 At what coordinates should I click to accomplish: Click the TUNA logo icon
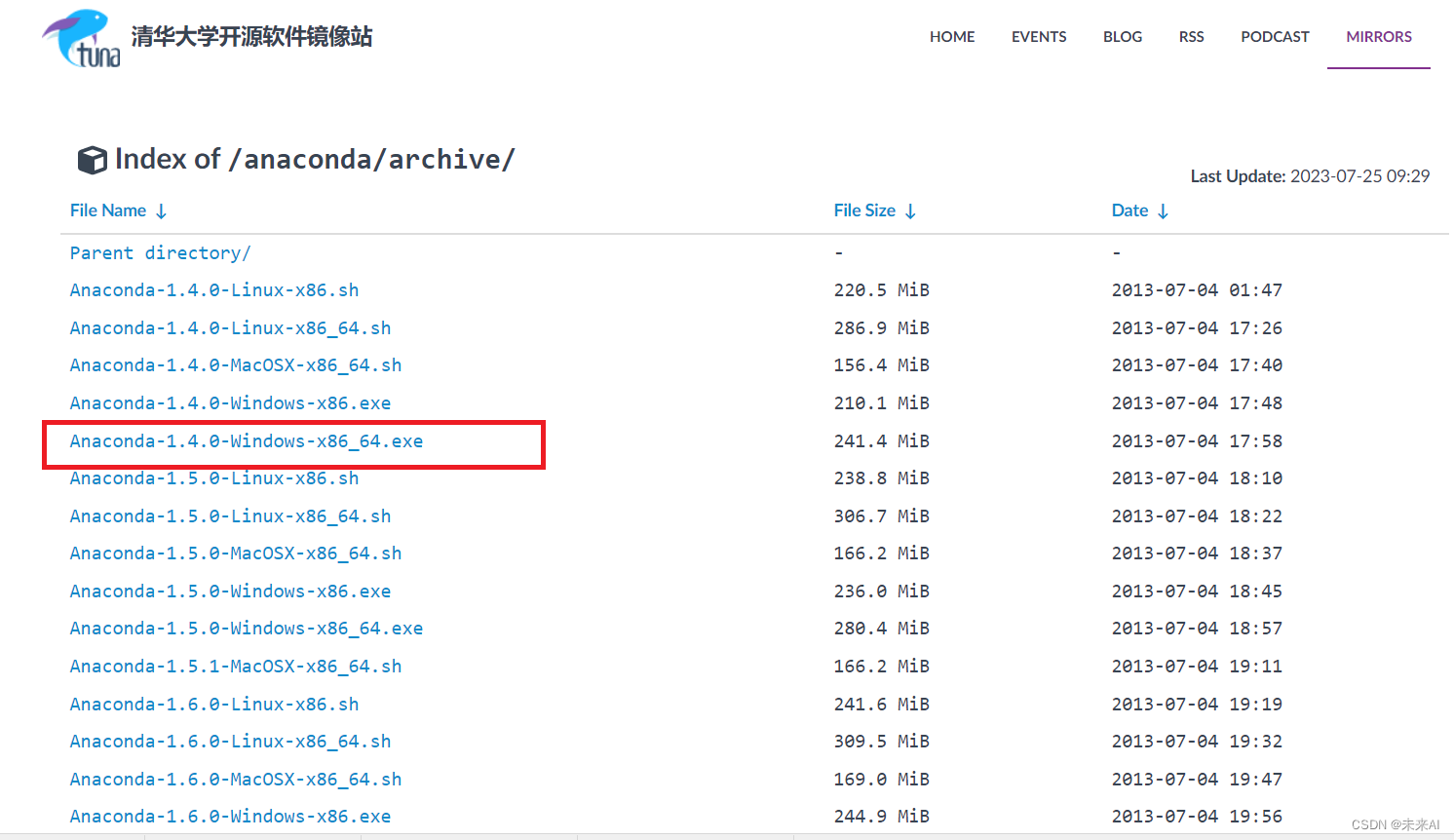click(82, 39)
